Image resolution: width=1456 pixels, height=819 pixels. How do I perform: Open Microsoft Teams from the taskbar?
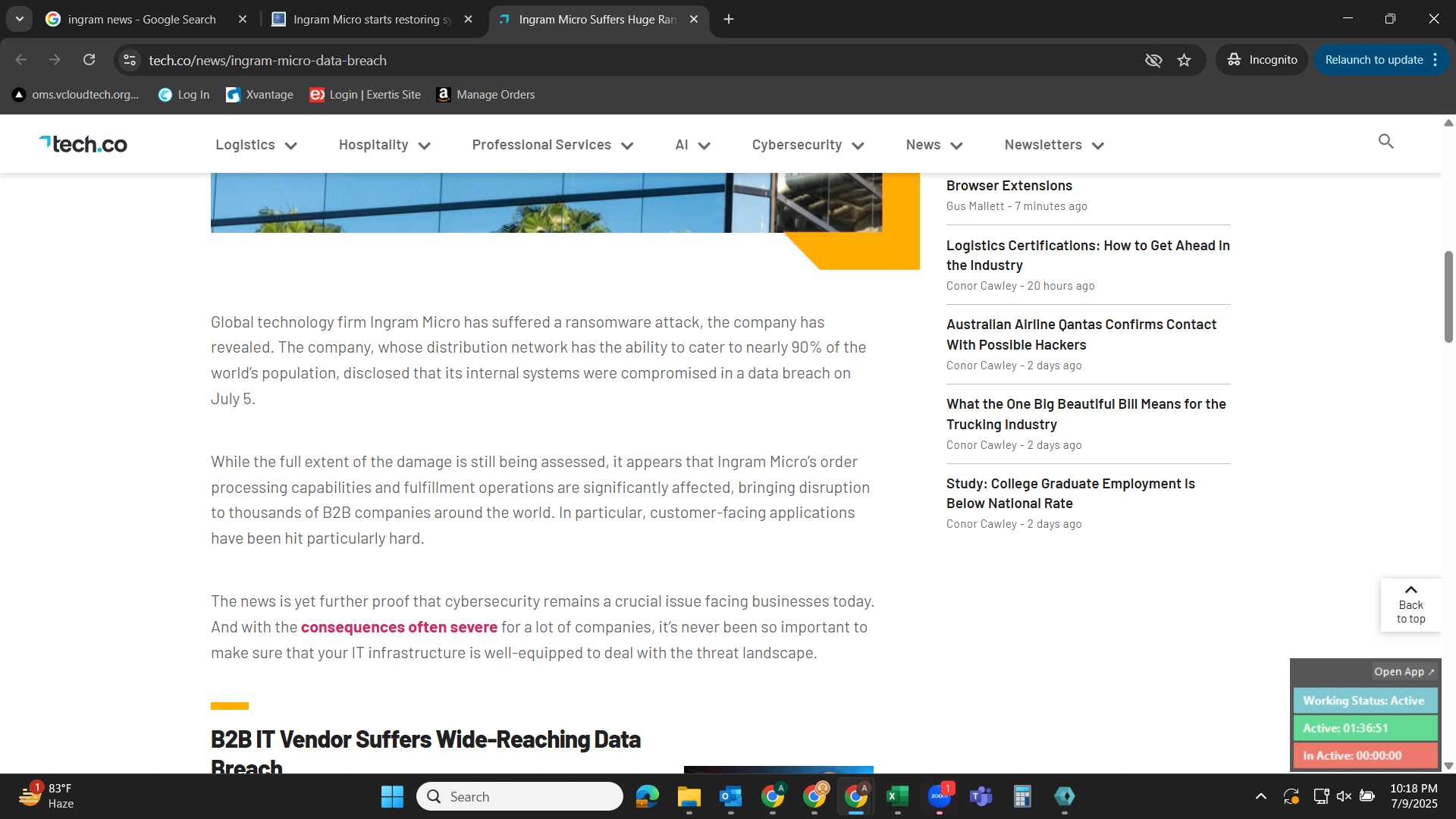[x=981, y=796]
